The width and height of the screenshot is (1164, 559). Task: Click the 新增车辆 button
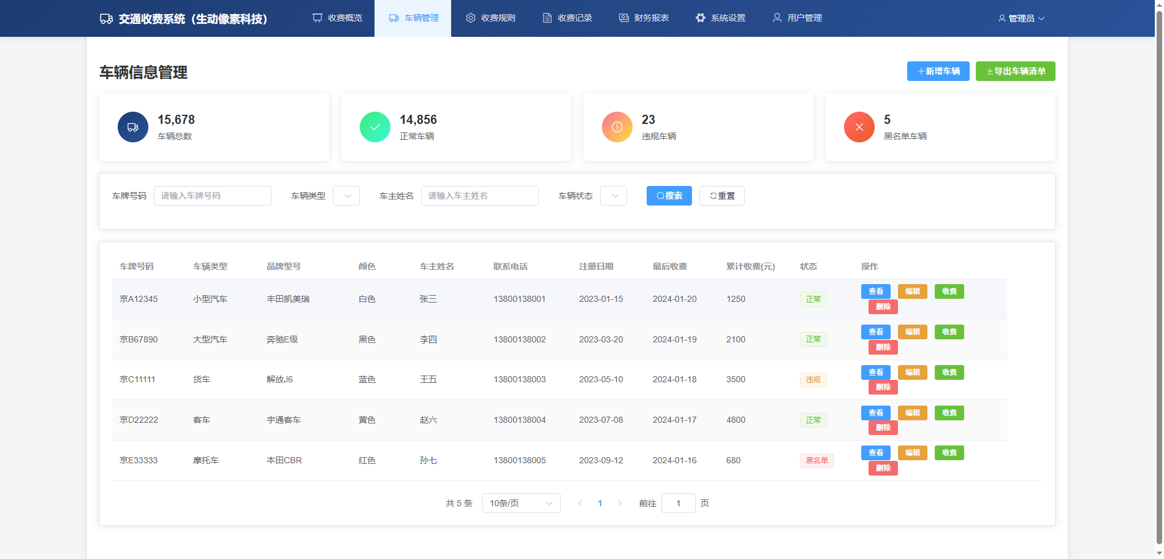click(x=938, y=72)
